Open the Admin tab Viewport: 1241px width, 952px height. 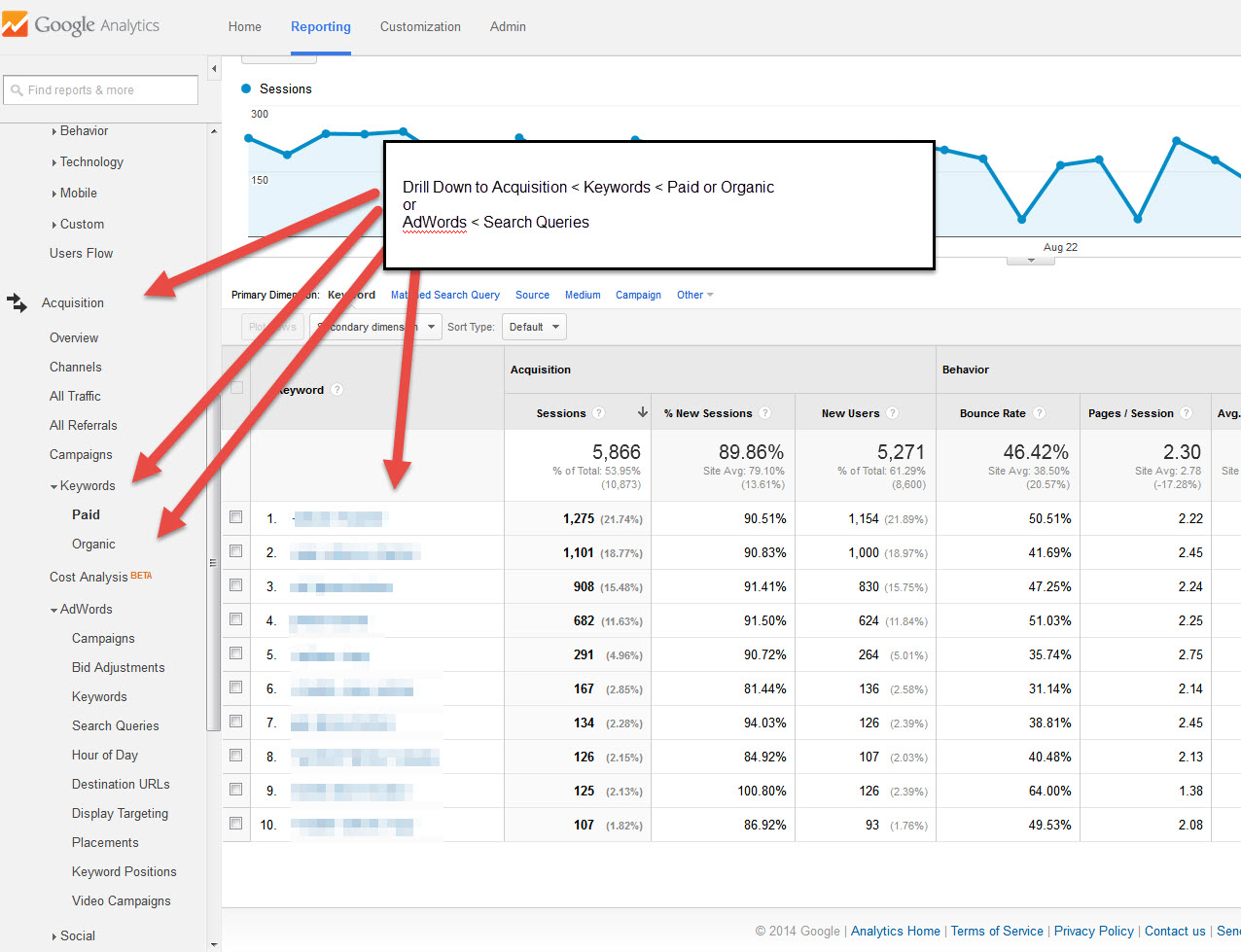508,27
